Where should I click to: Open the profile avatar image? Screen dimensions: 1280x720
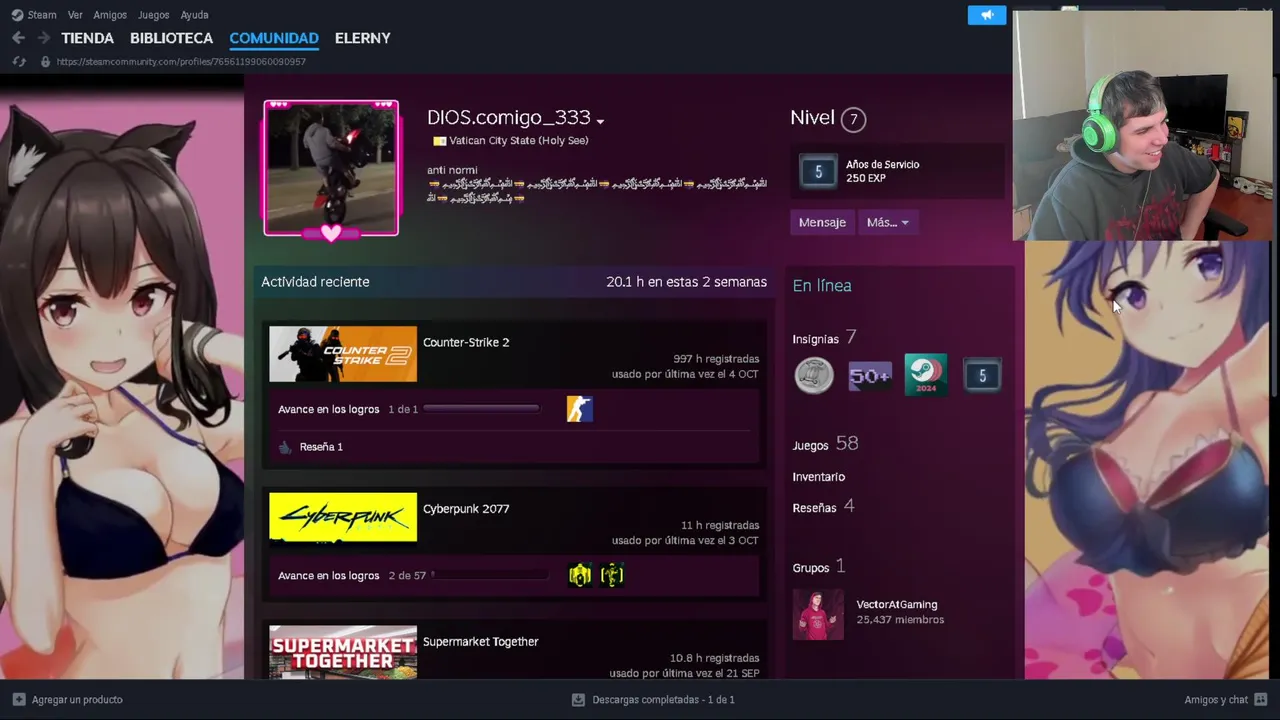point(331,168)
